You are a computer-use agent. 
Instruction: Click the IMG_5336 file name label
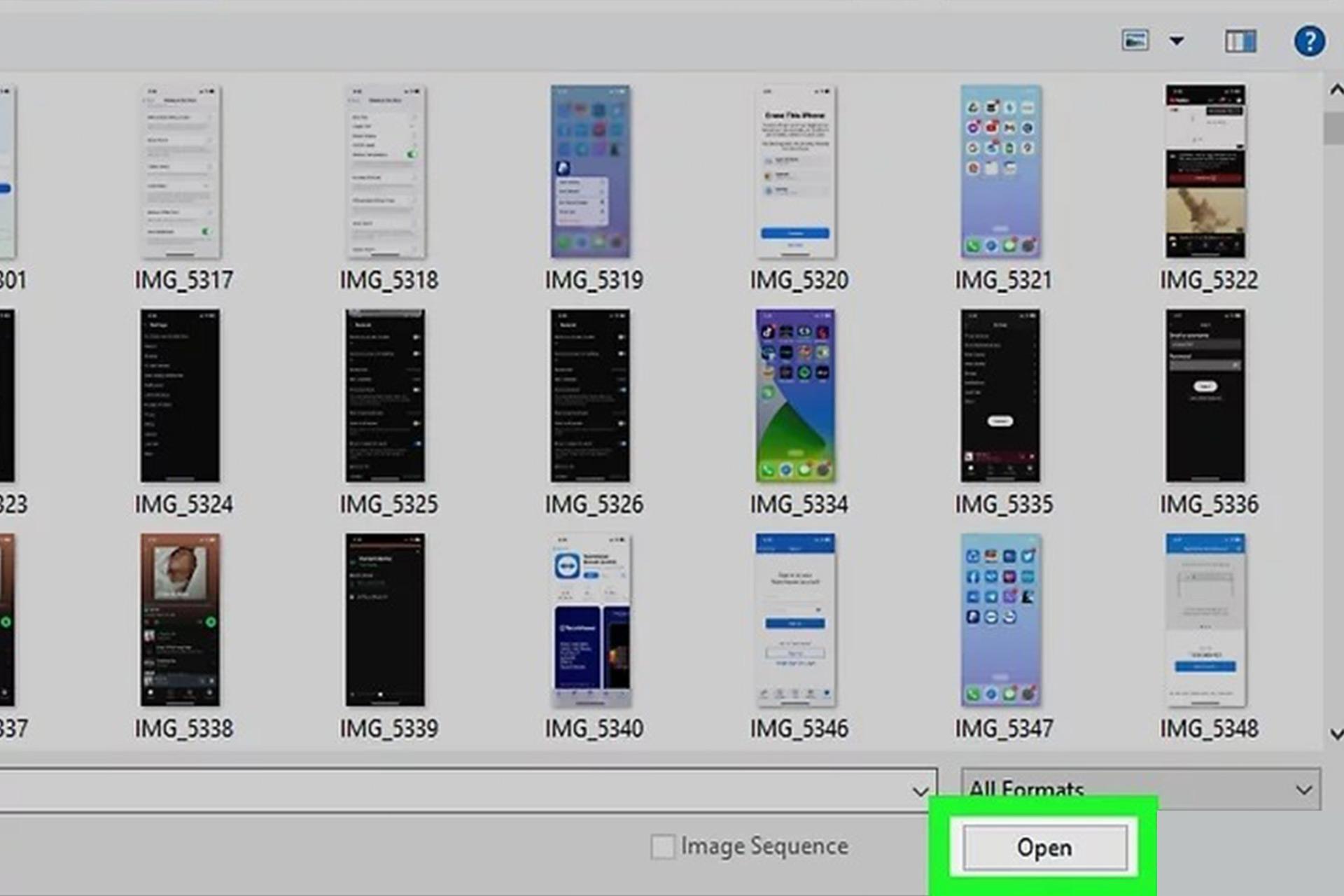point(1210,504)
